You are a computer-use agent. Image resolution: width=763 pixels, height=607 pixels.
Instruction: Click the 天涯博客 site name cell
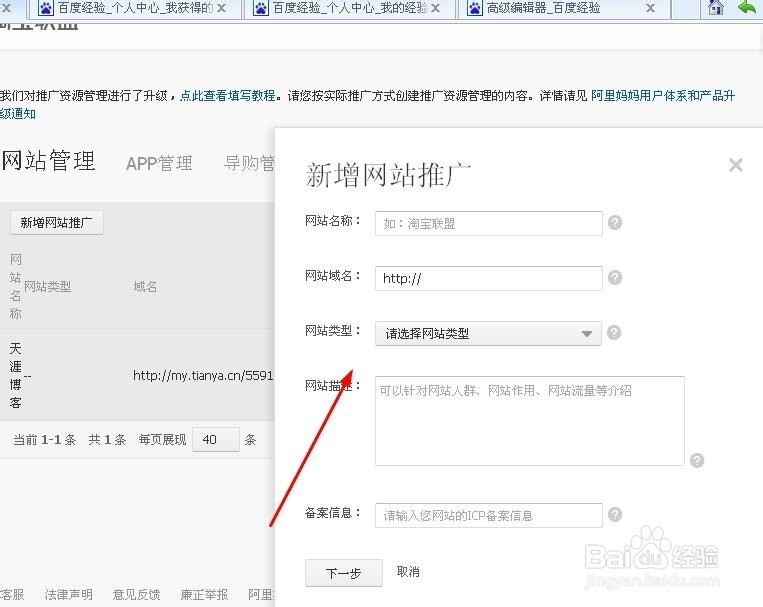16,375
